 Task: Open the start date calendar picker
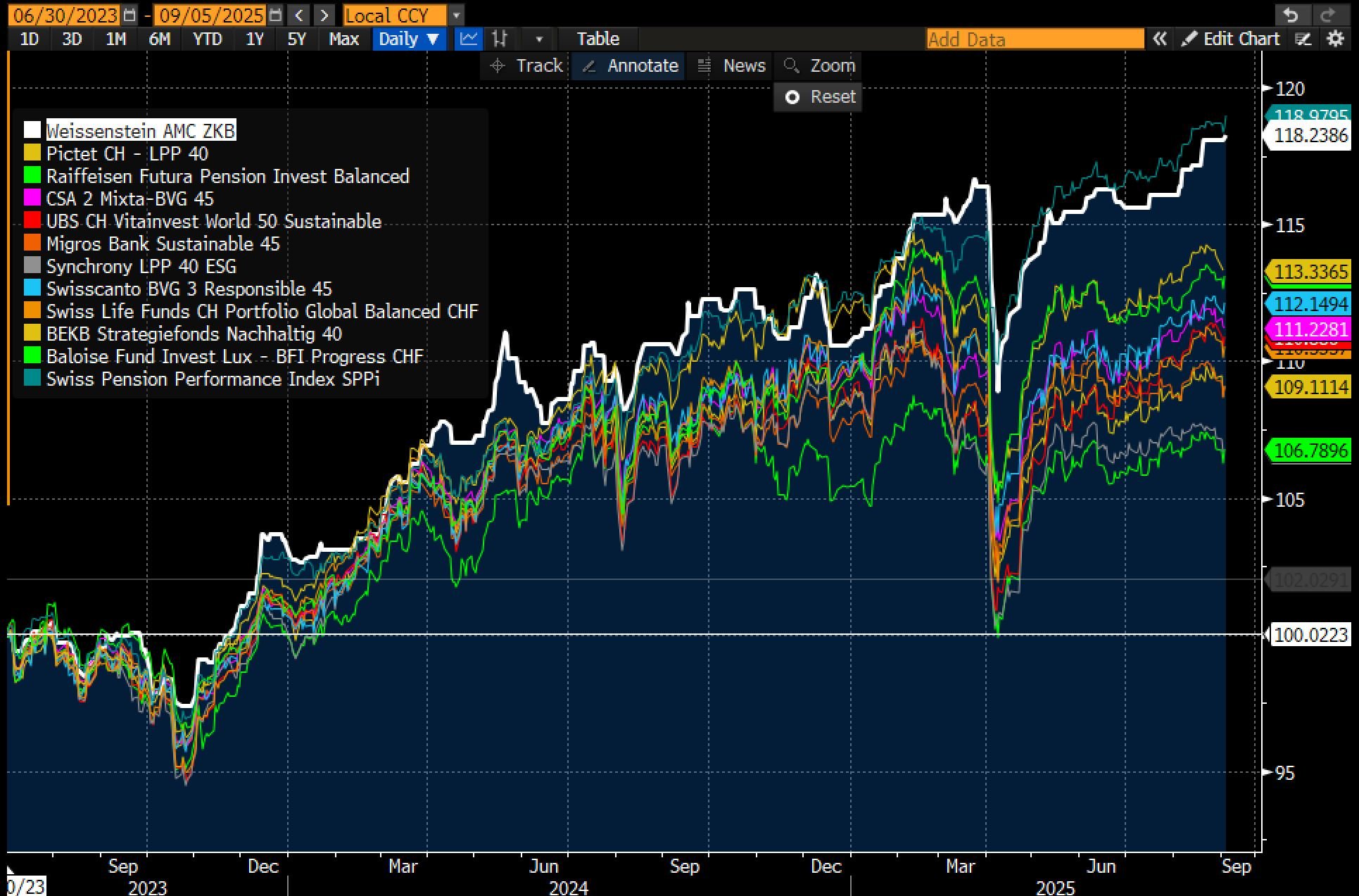coord(129,15)
